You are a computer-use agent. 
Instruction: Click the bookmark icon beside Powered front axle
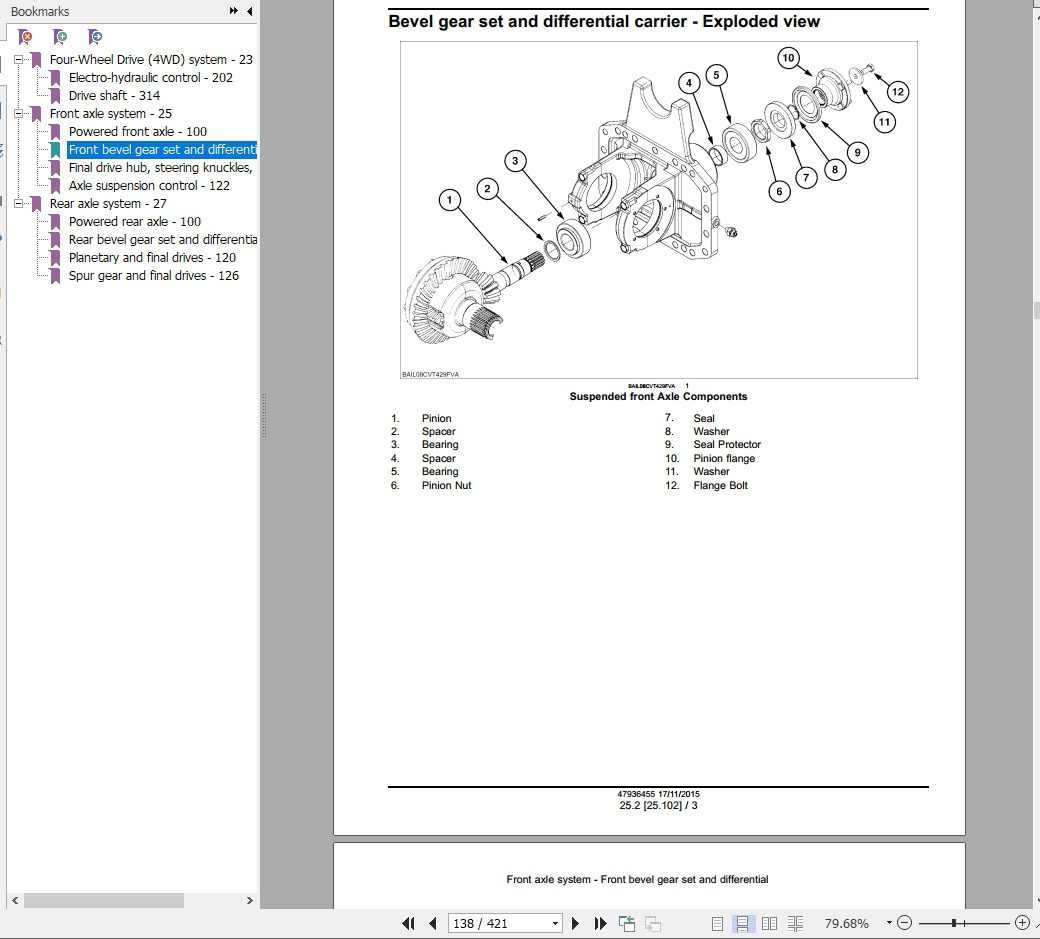56,131
